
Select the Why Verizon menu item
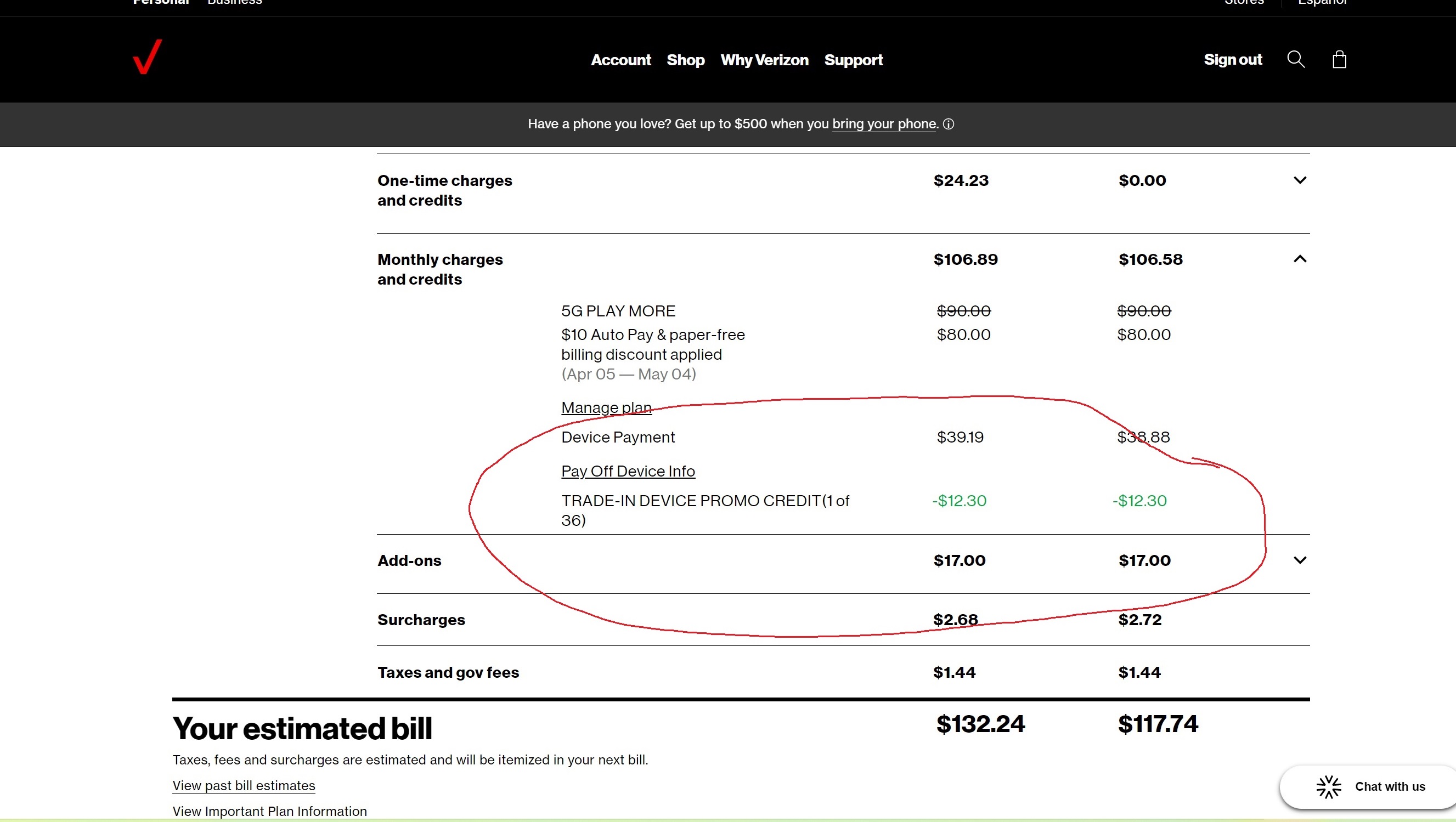click(764, 60)
